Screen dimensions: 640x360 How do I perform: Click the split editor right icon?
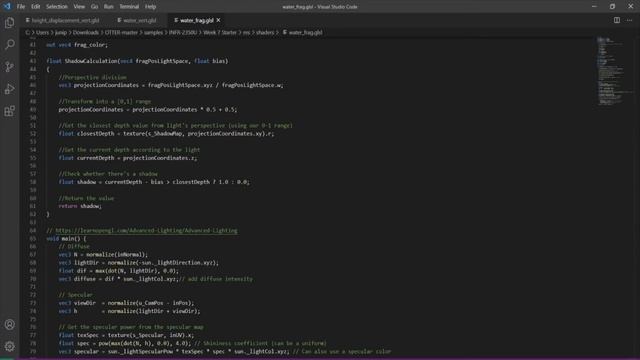(x=617, y=20)
